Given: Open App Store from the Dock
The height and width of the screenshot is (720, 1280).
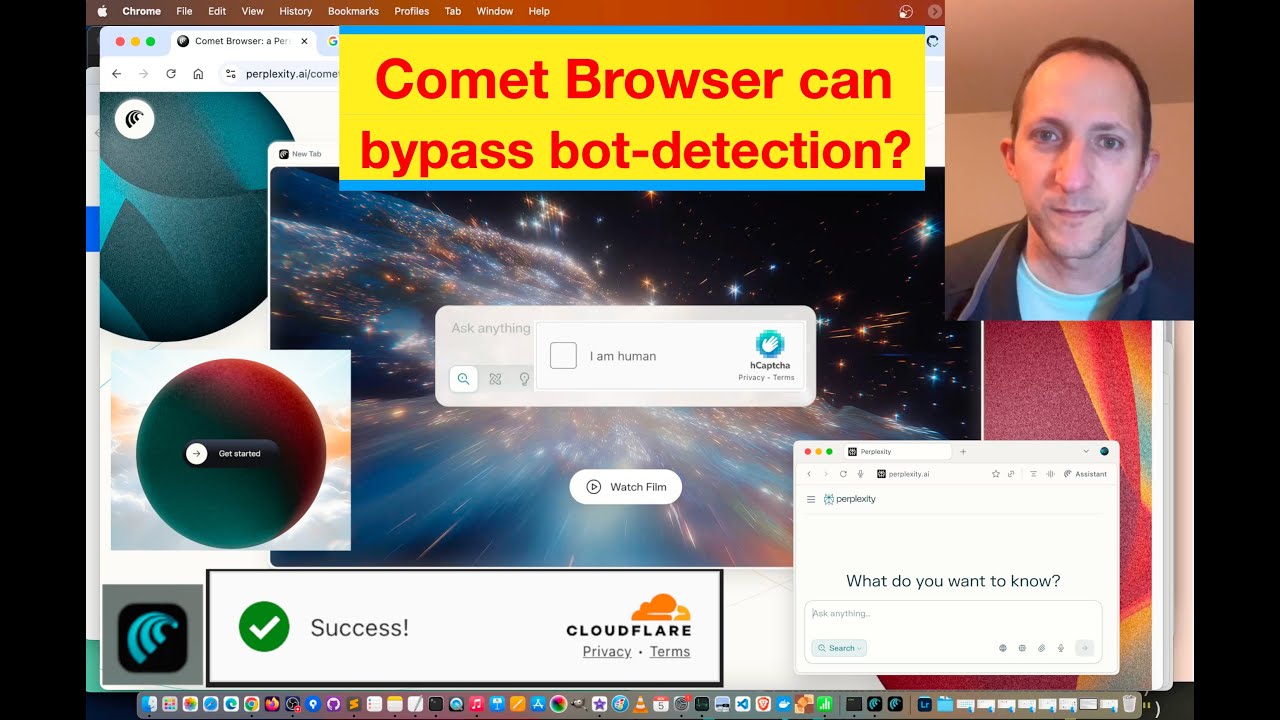Looking at the screenshot, I should 538,705.
